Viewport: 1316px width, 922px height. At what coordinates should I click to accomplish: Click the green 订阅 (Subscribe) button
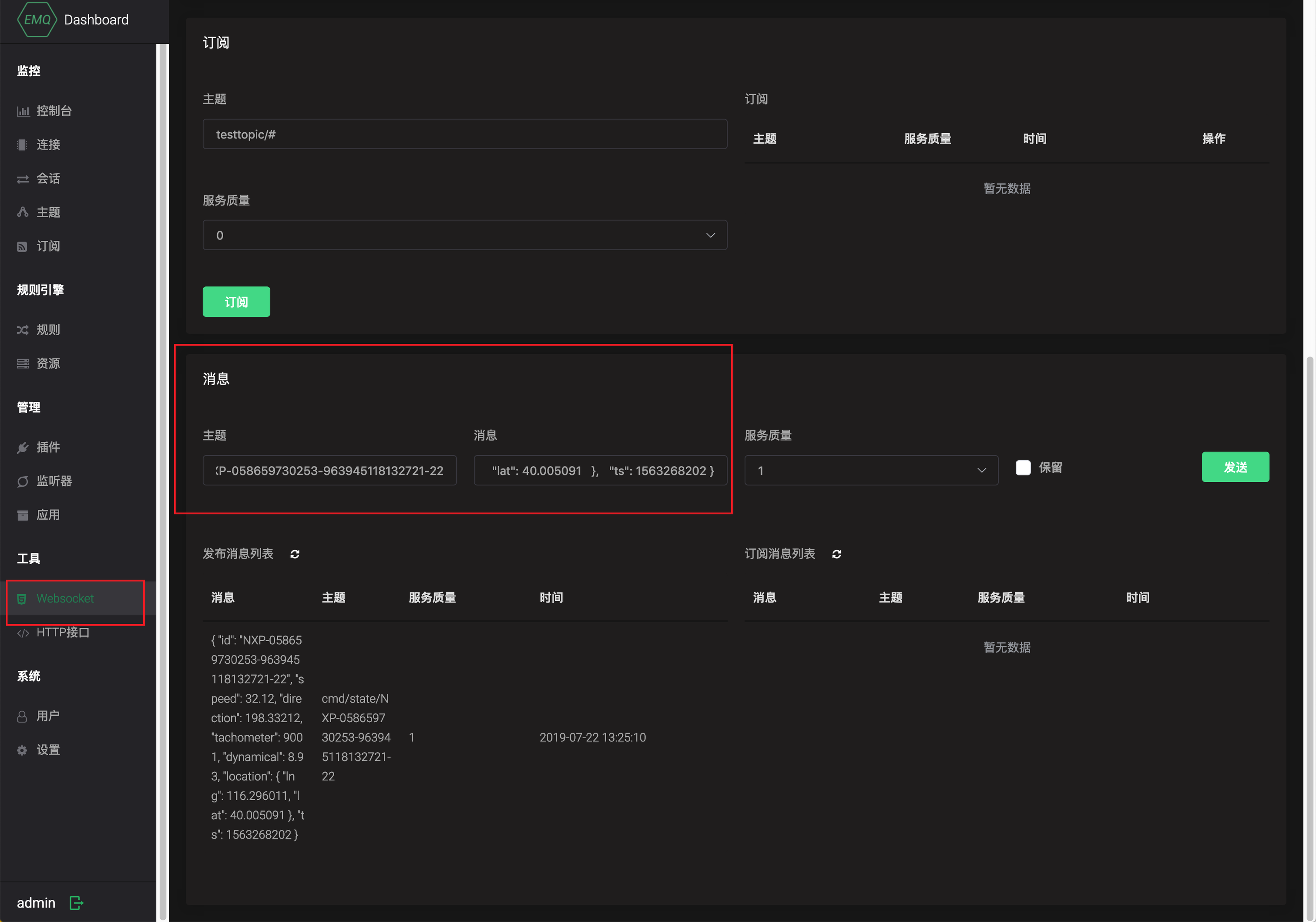coord(236,302)
